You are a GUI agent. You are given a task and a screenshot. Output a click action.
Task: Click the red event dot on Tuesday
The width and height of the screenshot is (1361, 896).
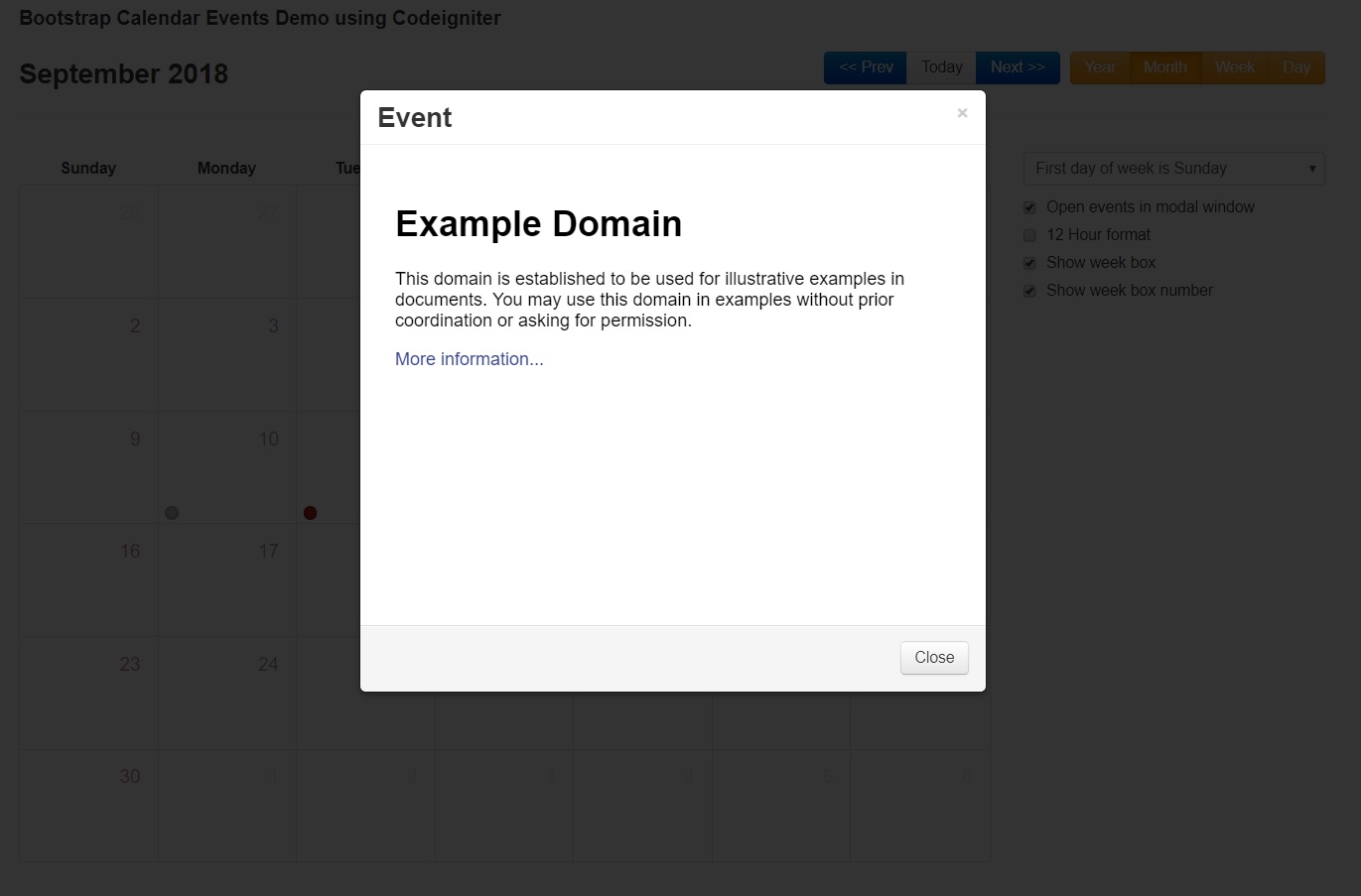point(310,513)
